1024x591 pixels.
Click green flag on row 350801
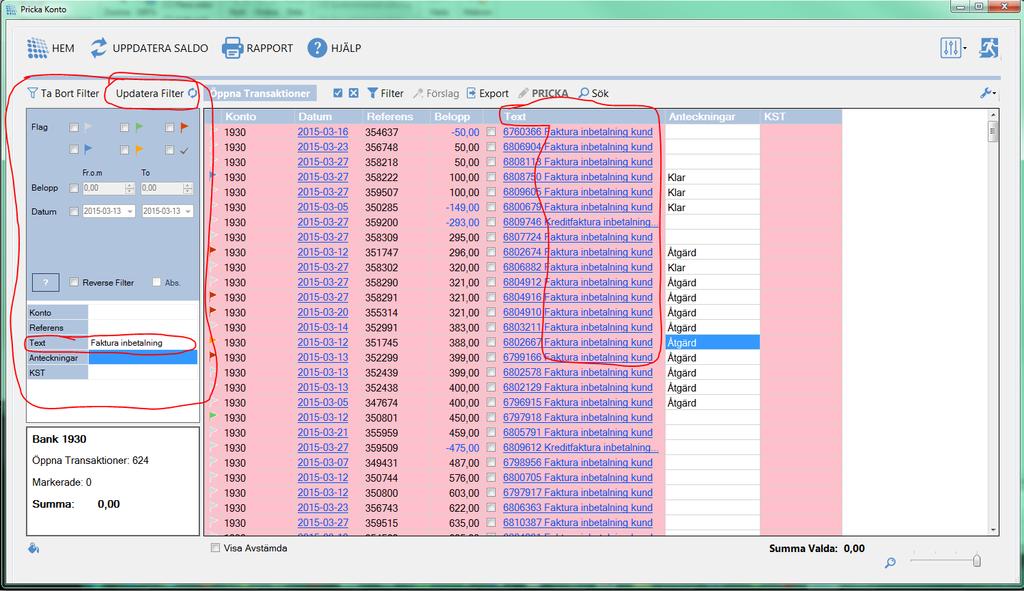pyautogui.click(x=212, y=416)
